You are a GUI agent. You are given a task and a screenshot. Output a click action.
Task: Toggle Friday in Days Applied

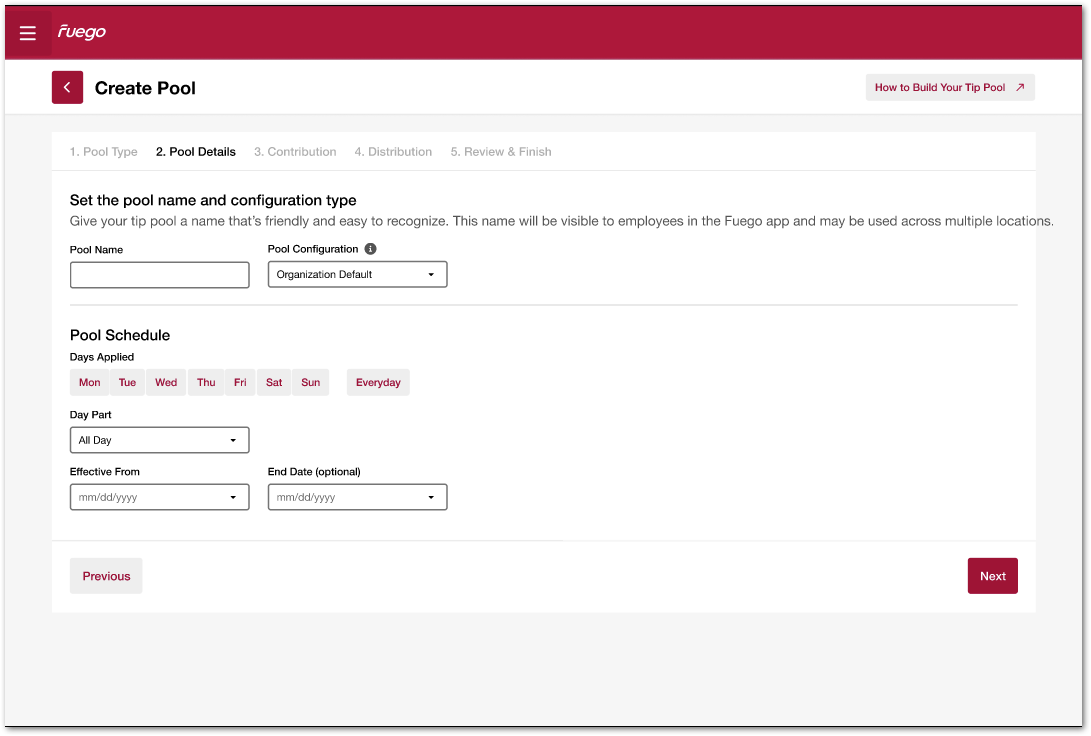tap(240, 382)
